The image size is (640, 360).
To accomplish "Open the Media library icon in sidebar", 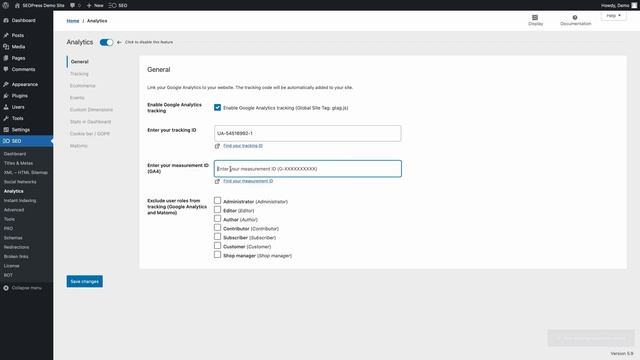I will point(6,47).
